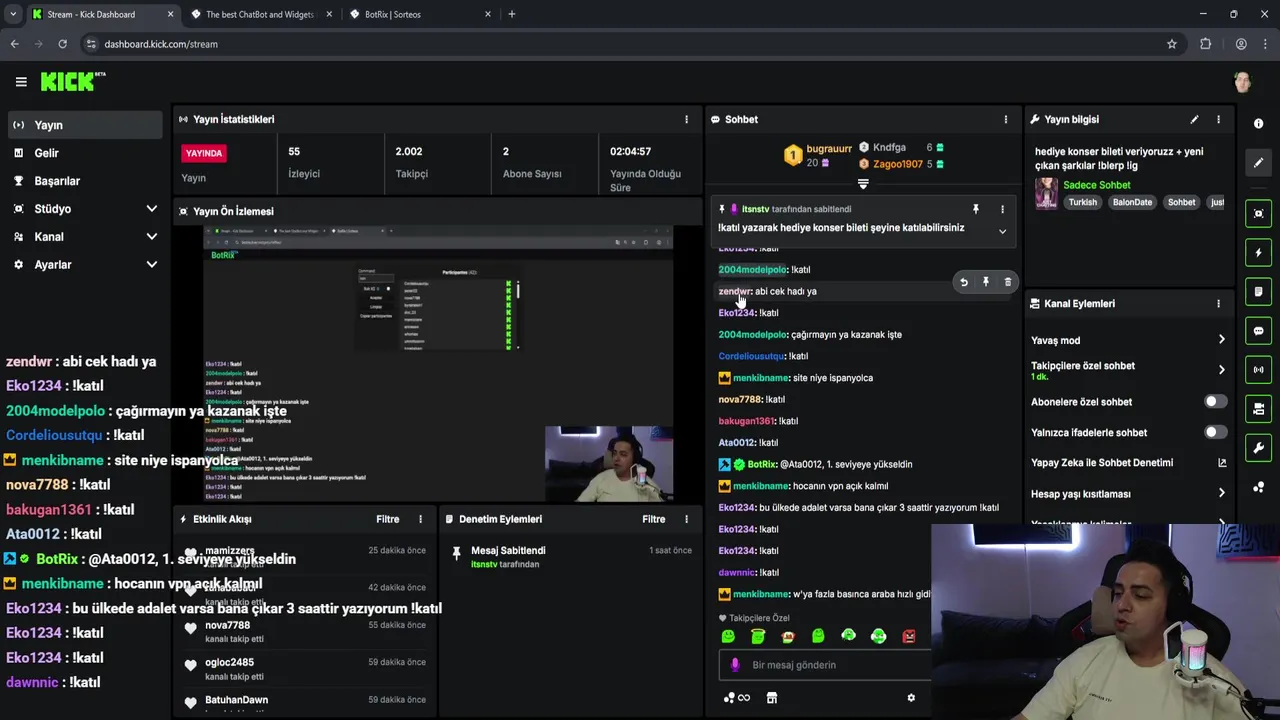Open Denetim Eylemleri panel options menu

click(686, 519)
